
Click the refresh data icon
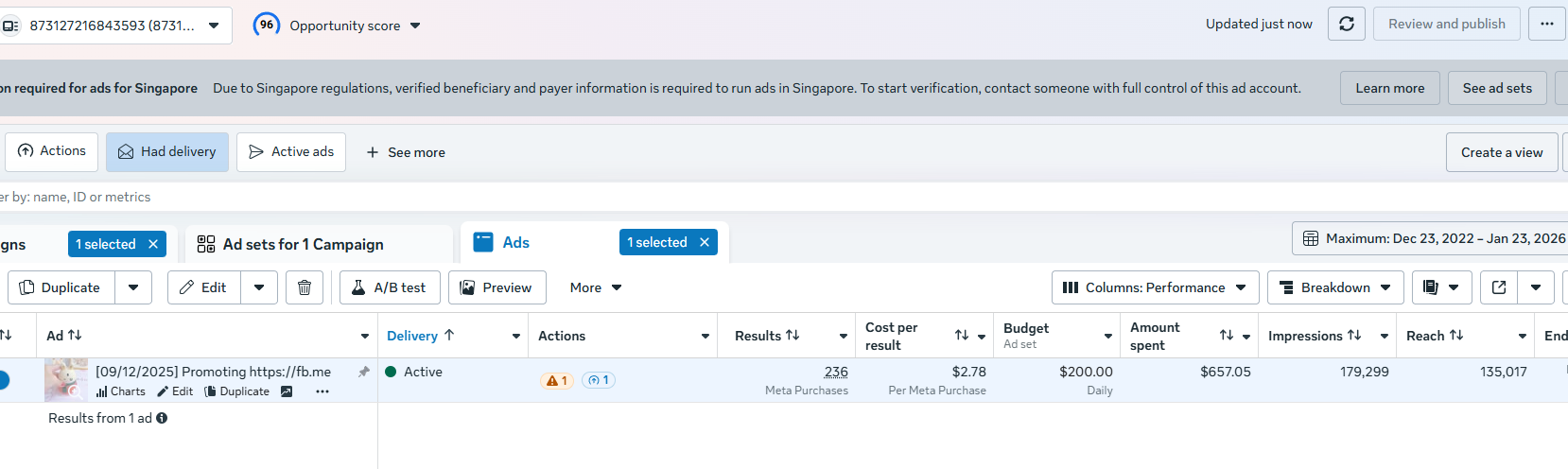(1346, 25)
